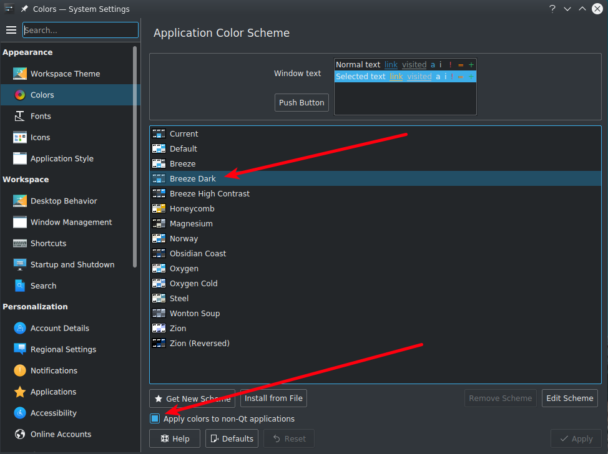Open the Desktop Behavior icon
This screenshot has height=454, width=608.
[x=20, y=201]
